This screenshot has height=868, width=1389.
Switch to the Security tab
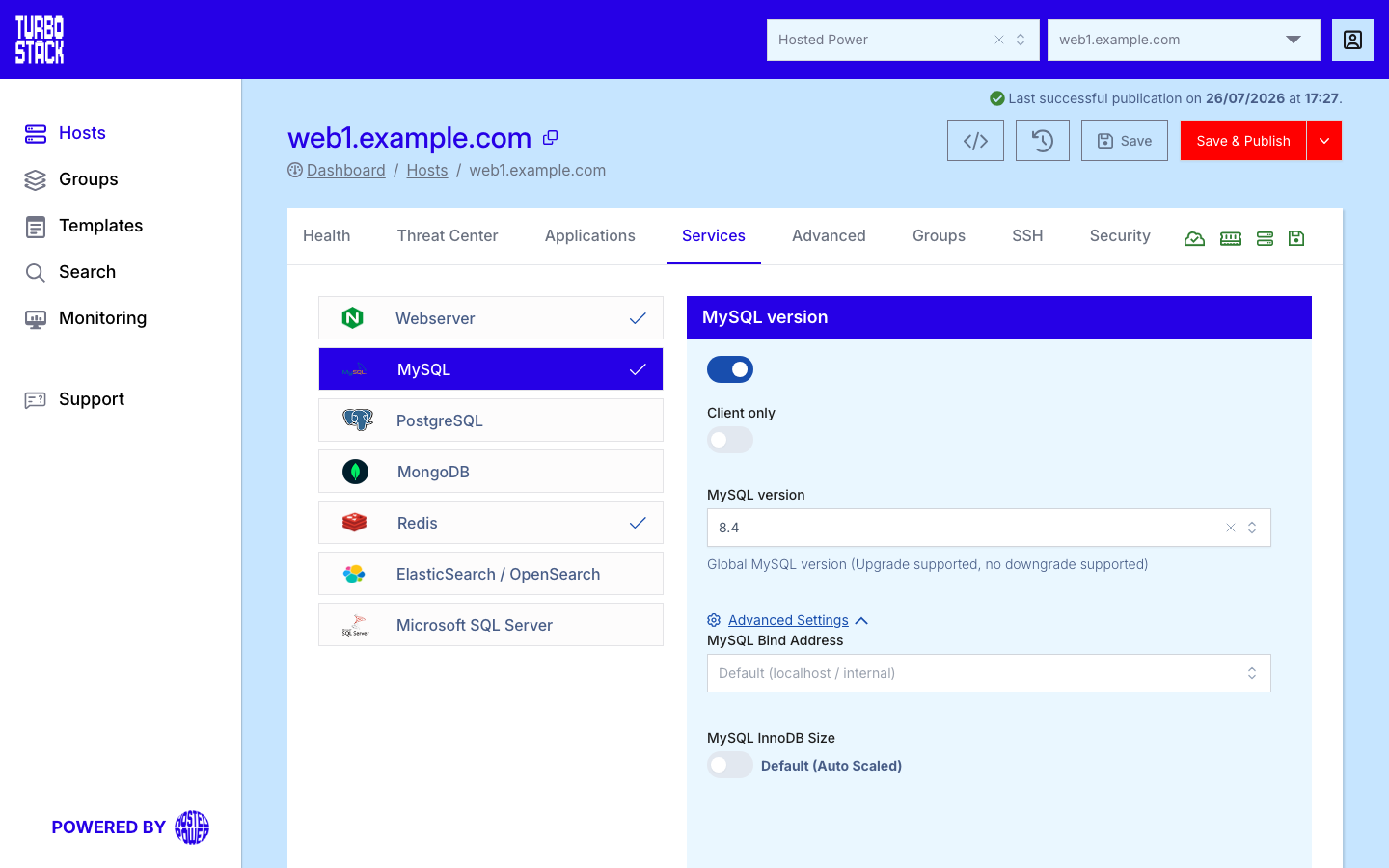point(1120,236)
